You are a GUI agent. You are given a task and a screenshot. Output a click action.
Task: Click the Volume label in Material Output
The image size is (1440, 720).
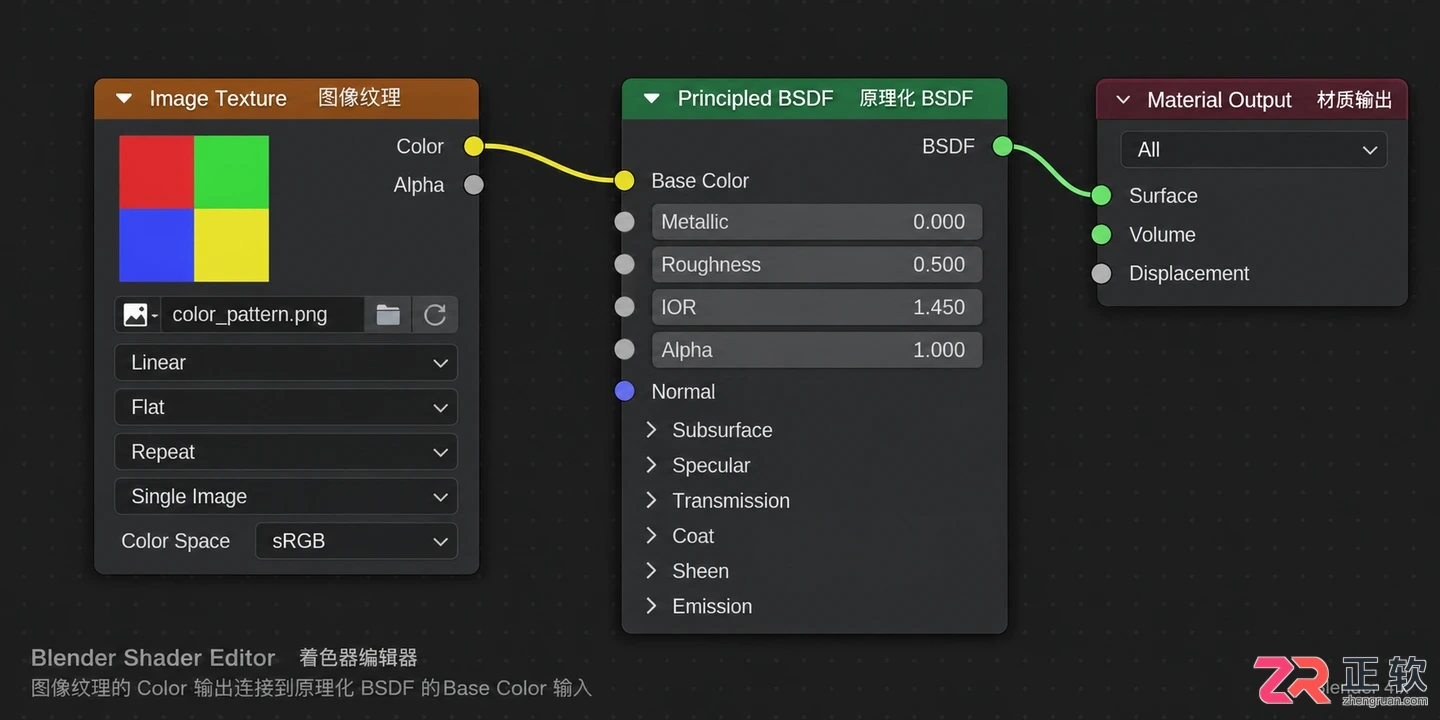[1162, 235]
